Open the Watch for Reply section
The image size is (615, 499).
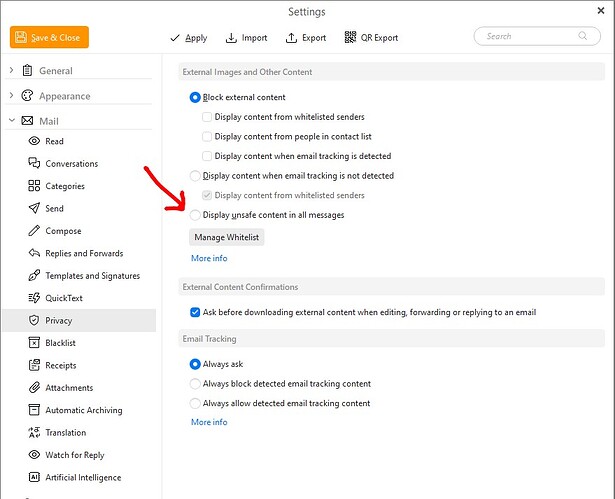pos(74,455)
